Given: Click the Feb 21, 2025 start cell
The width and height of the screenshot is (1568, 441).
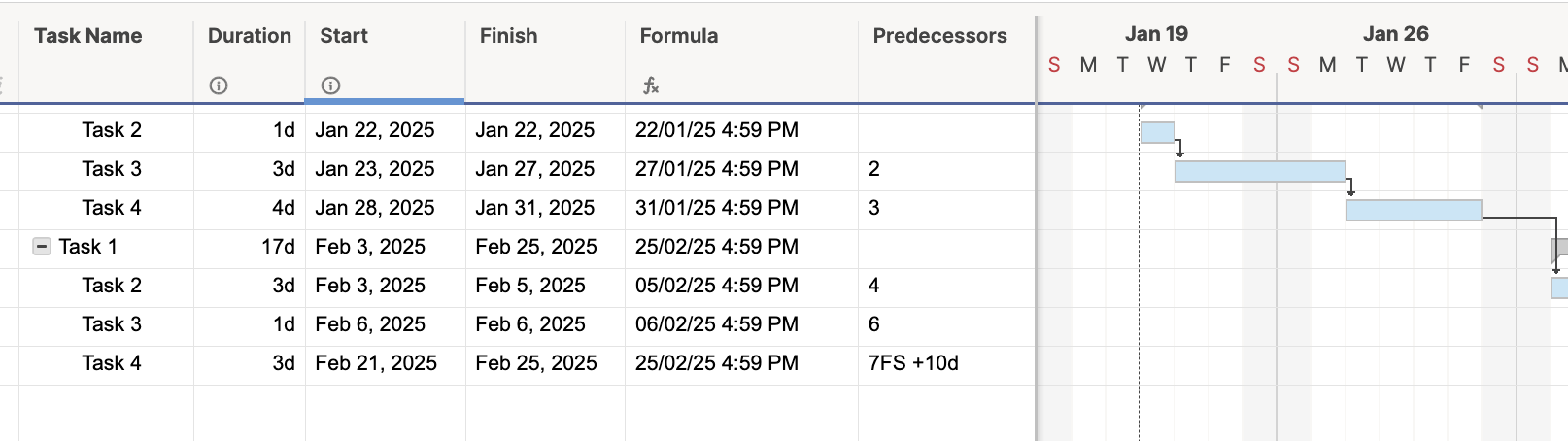Looking at the screenshot, I should pos(386,363).
